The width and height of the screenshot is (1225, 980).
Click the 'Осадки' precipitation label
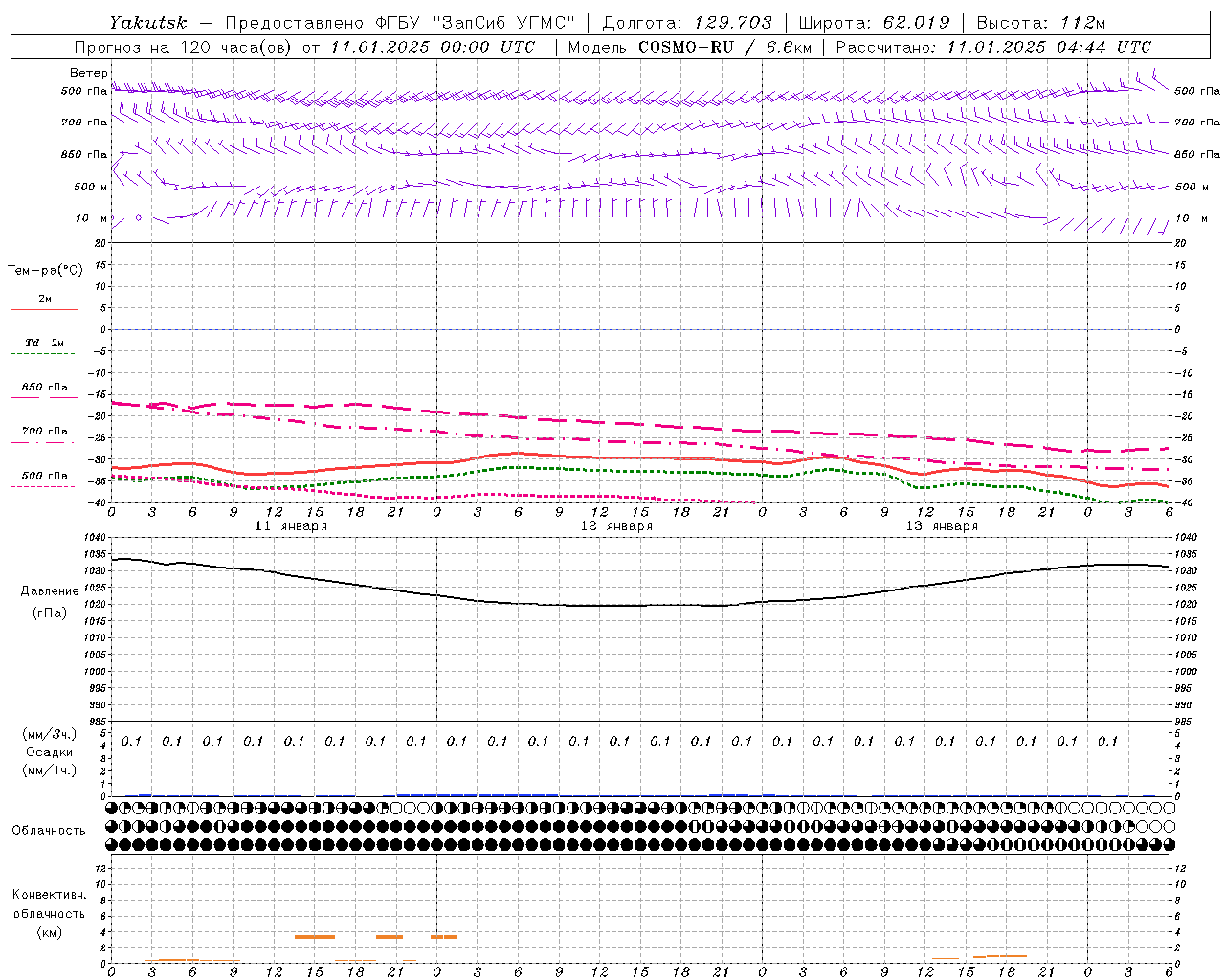[x=49, y=752]
